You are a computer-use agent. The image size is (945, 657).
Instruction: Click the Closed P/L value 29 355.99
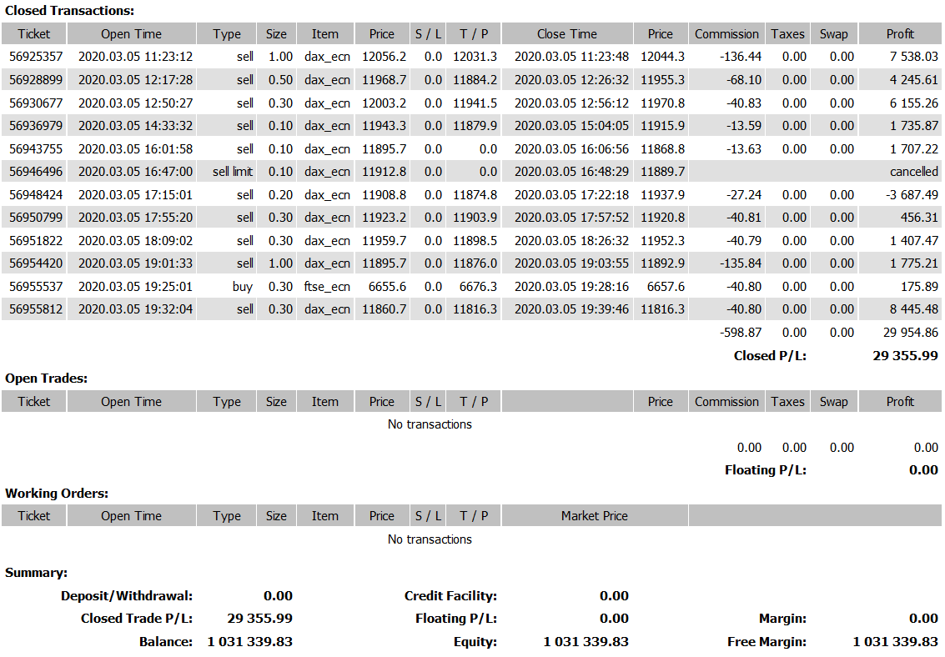(x=905, y=356)
